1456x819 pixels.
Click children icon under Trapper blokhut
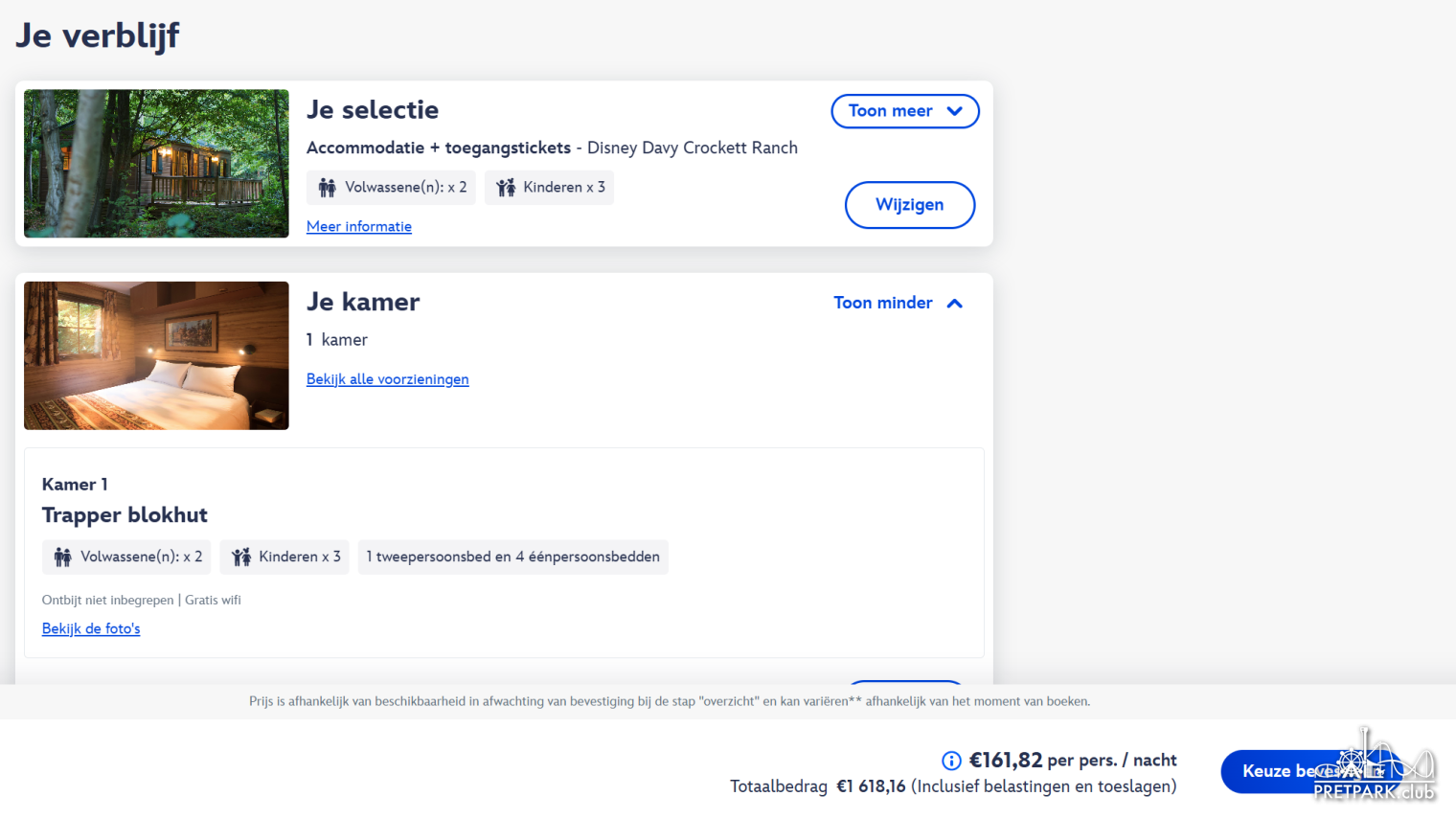point(241,557)
